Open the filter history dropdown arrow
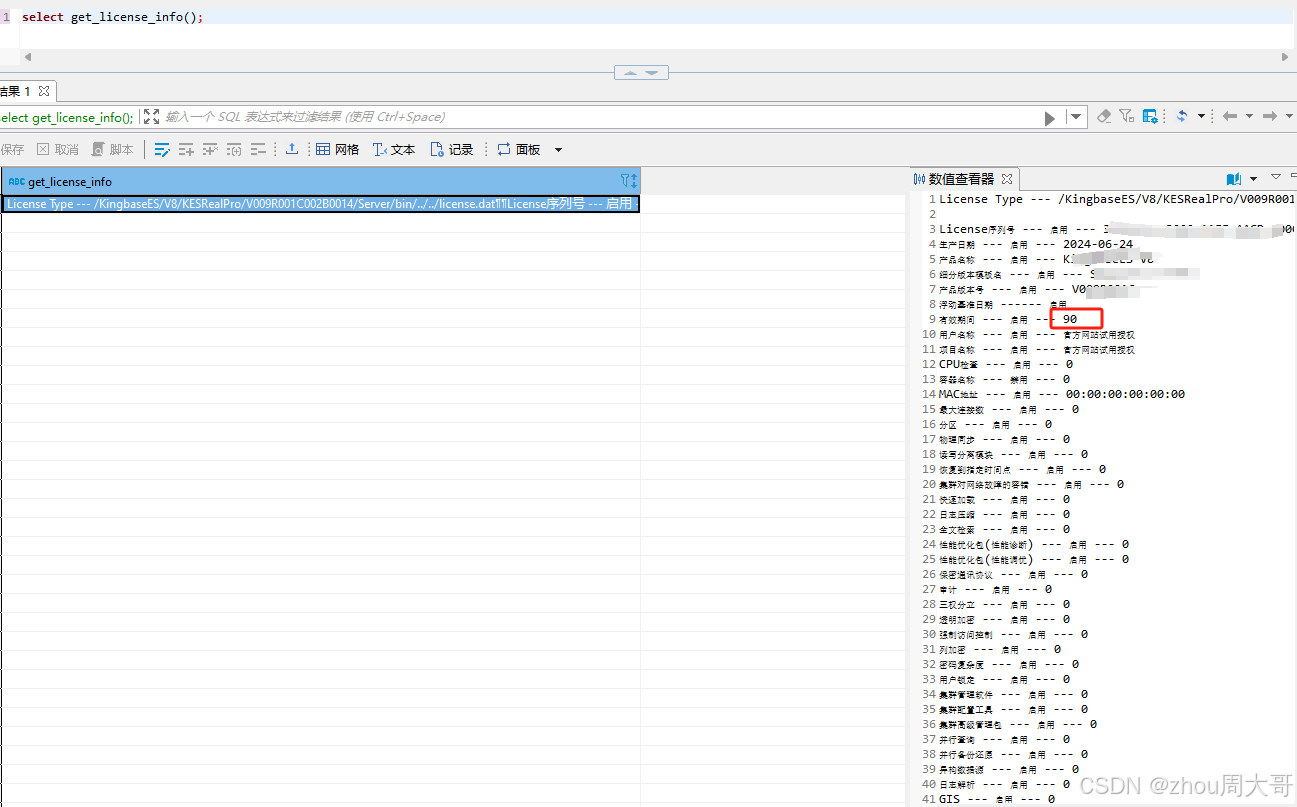The width and height of the screenshot is (1297, 807). 1076,116
